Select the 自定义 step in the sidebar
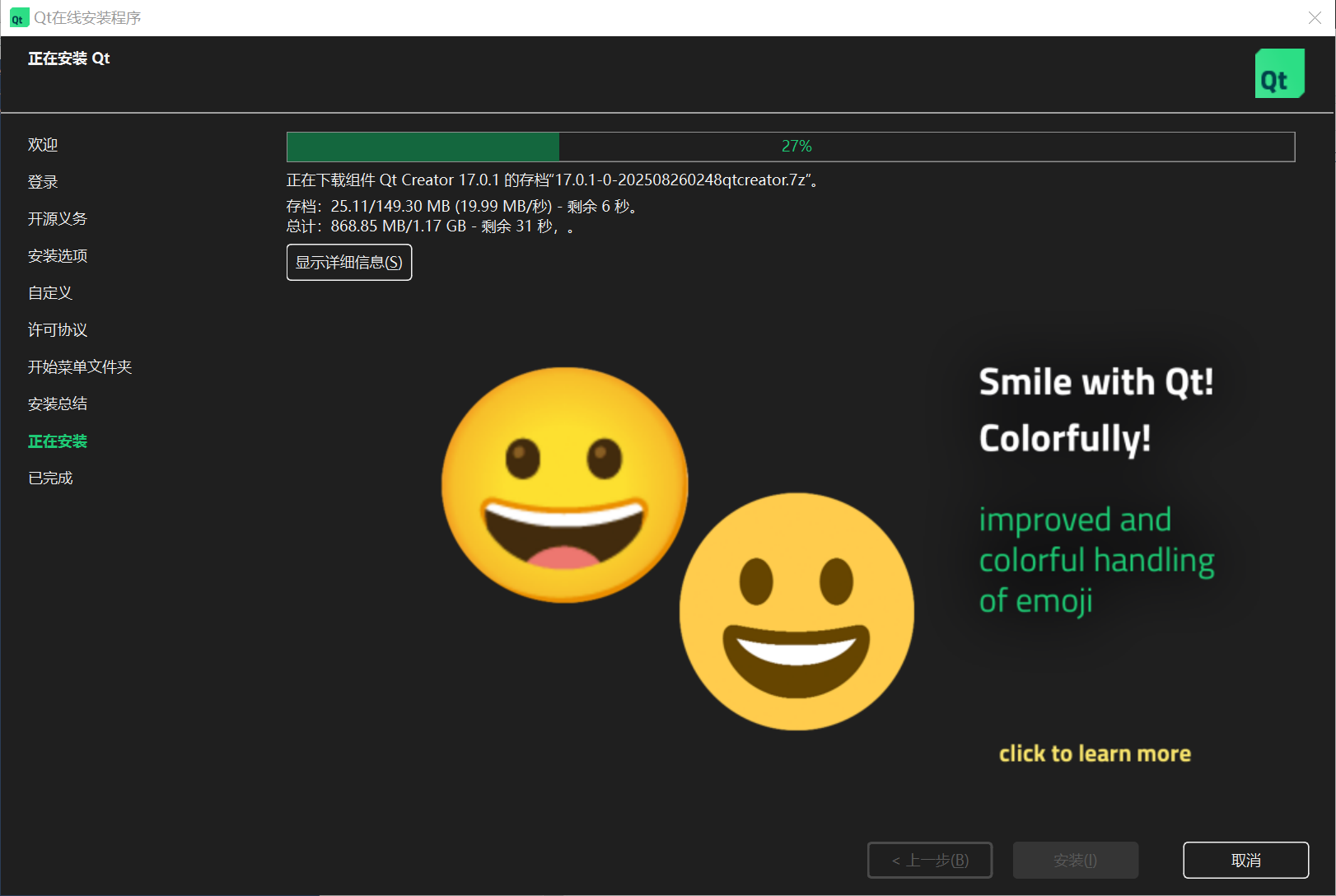 point(50,293)
